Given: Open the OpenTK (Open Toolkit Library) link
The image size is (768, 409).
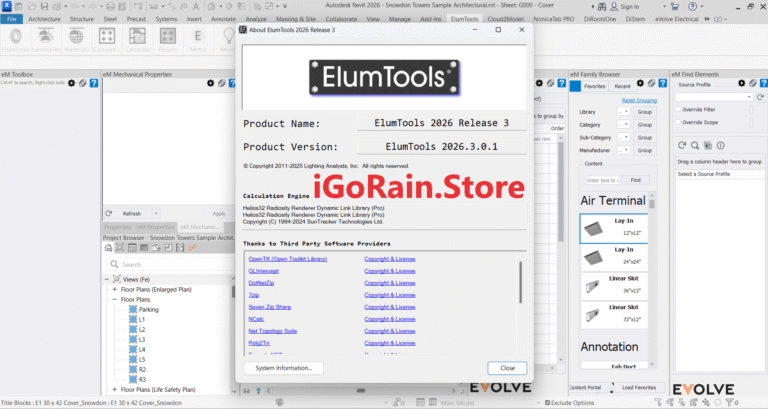Looking at the screenshot, I should point(288,259).
